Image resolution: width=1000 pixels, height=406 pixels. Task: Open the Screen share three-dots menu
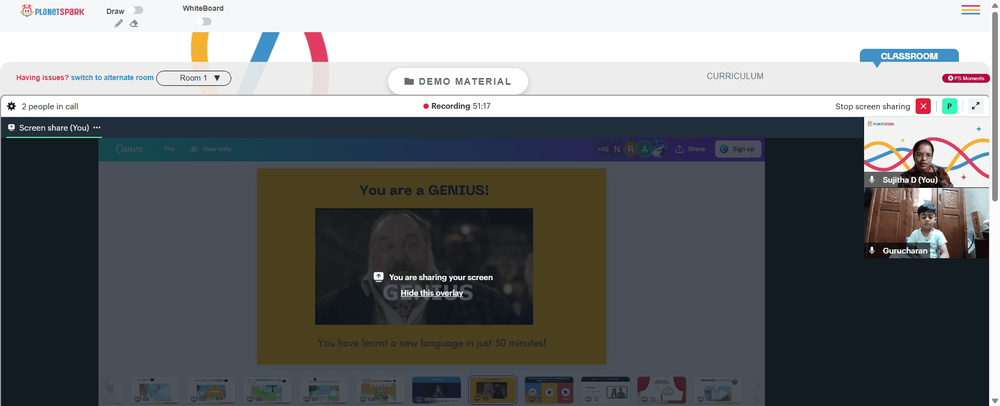(x=97, y=127)
